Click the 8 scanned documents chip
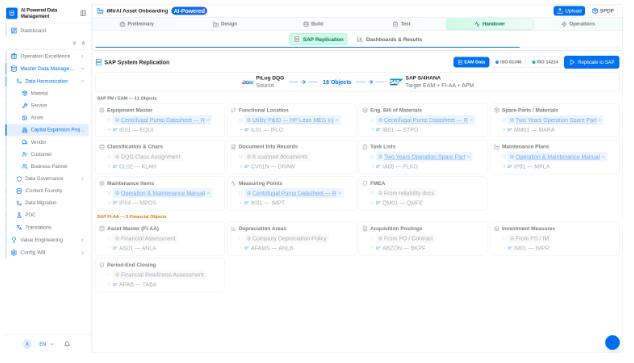The width and height of the screenshot is (634, 363). coord(277,157)
